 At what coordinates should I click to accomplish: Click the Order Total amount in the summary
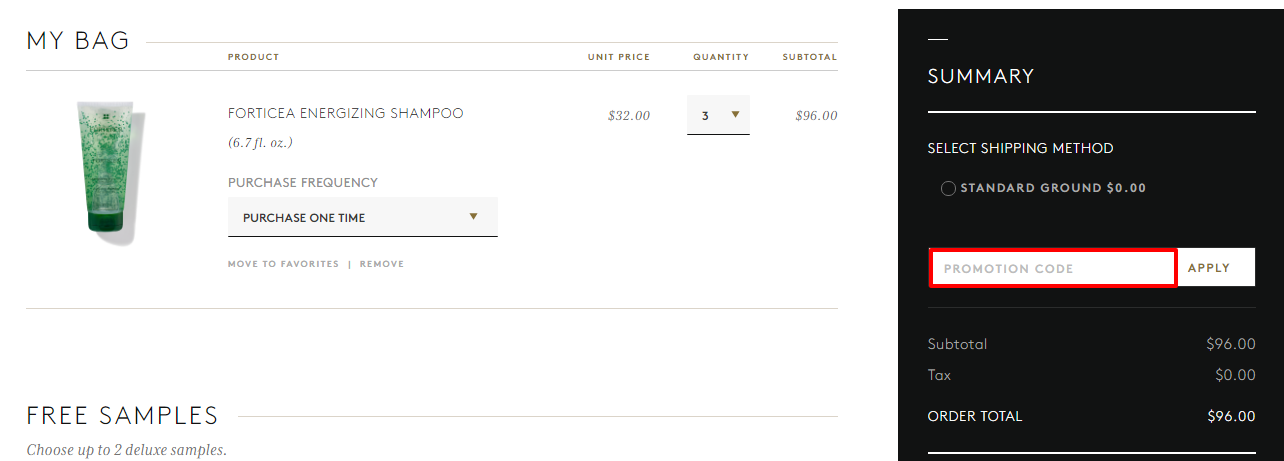coord(1231,416)
